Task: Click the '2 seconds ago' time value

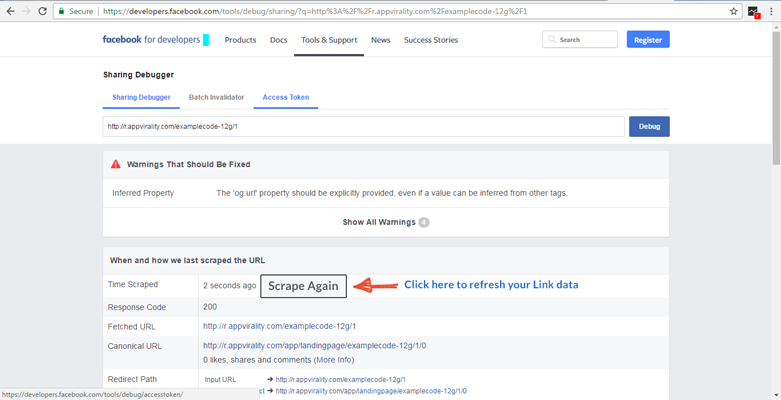Action: [x=230, y=286]
